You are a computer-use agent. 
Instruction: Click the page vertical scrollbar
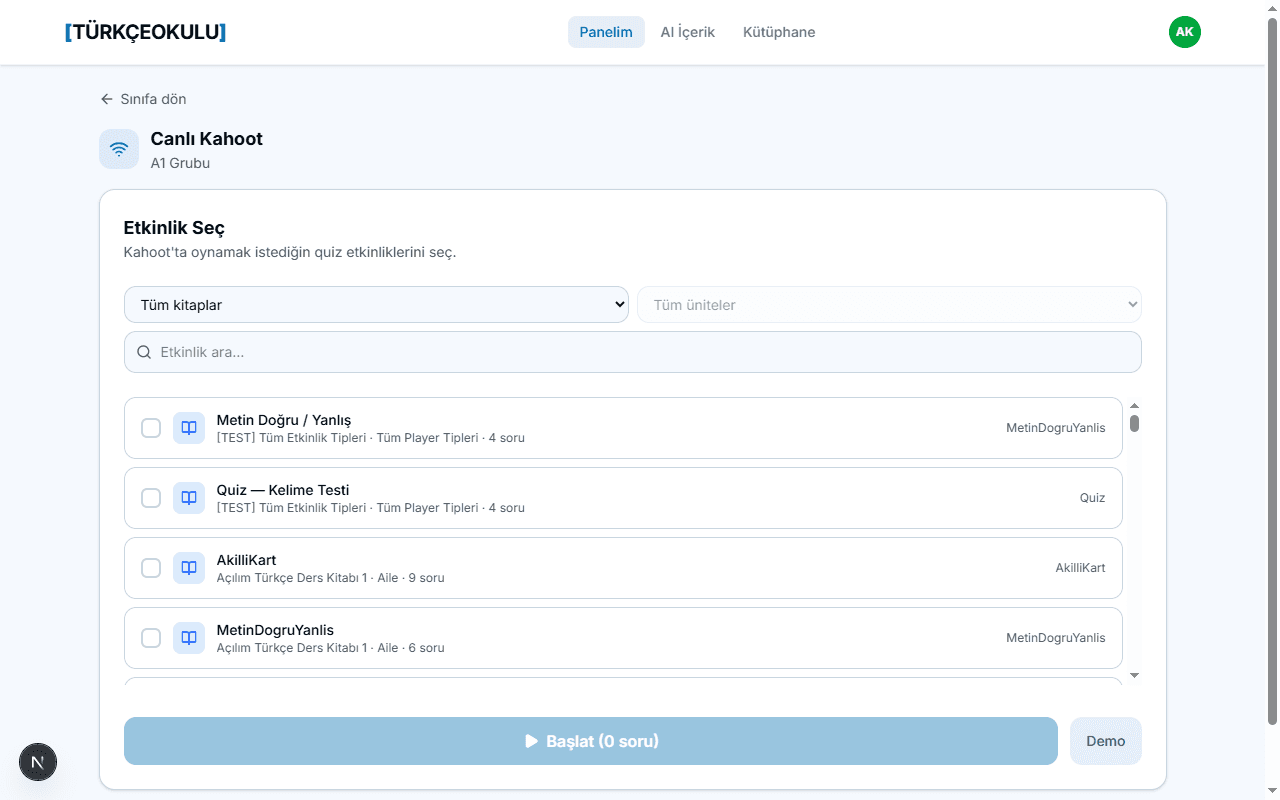click(1272, 370)
